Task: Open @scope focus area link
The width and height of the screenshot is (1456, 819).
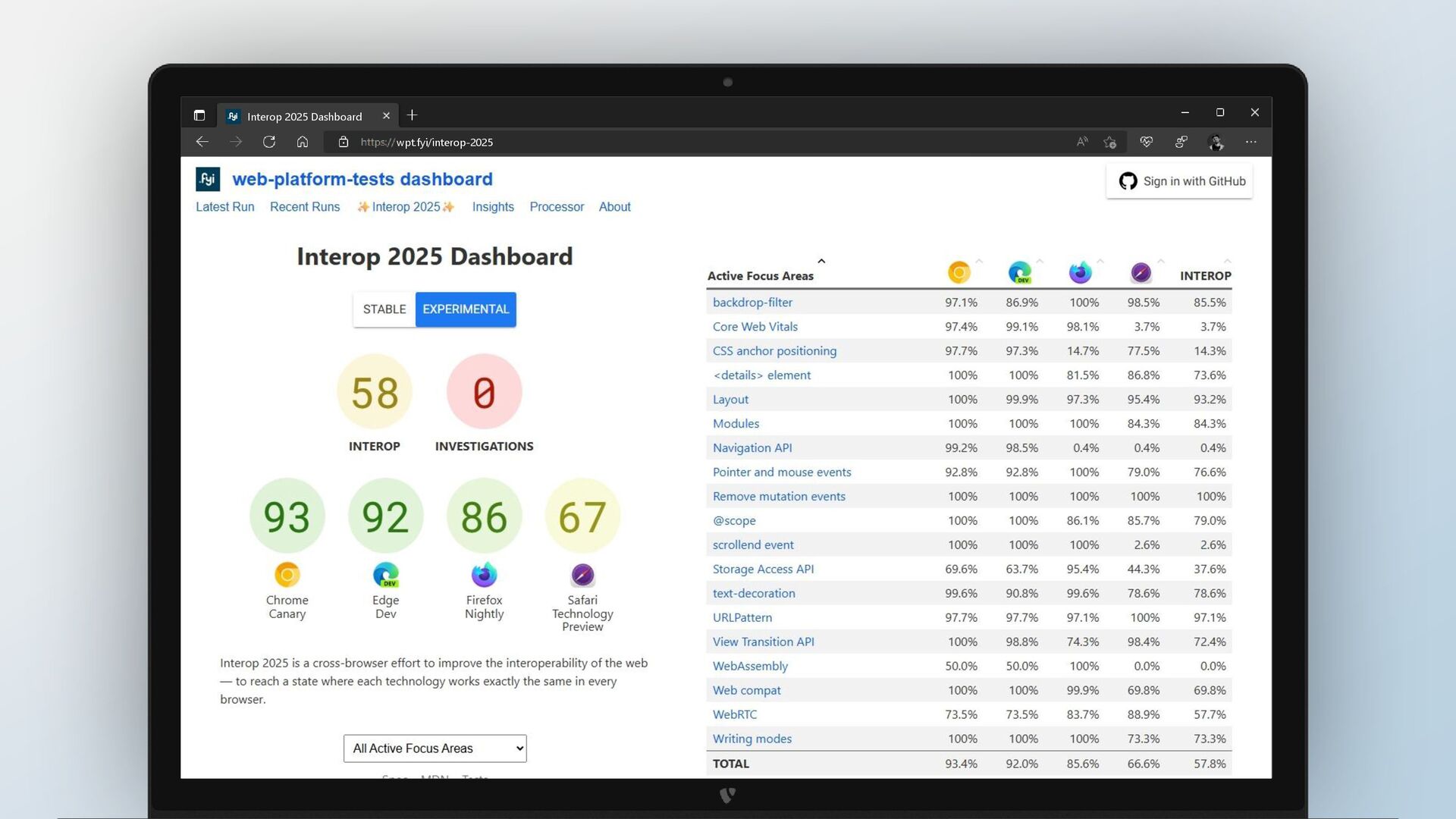Action: tap(734, 521)
